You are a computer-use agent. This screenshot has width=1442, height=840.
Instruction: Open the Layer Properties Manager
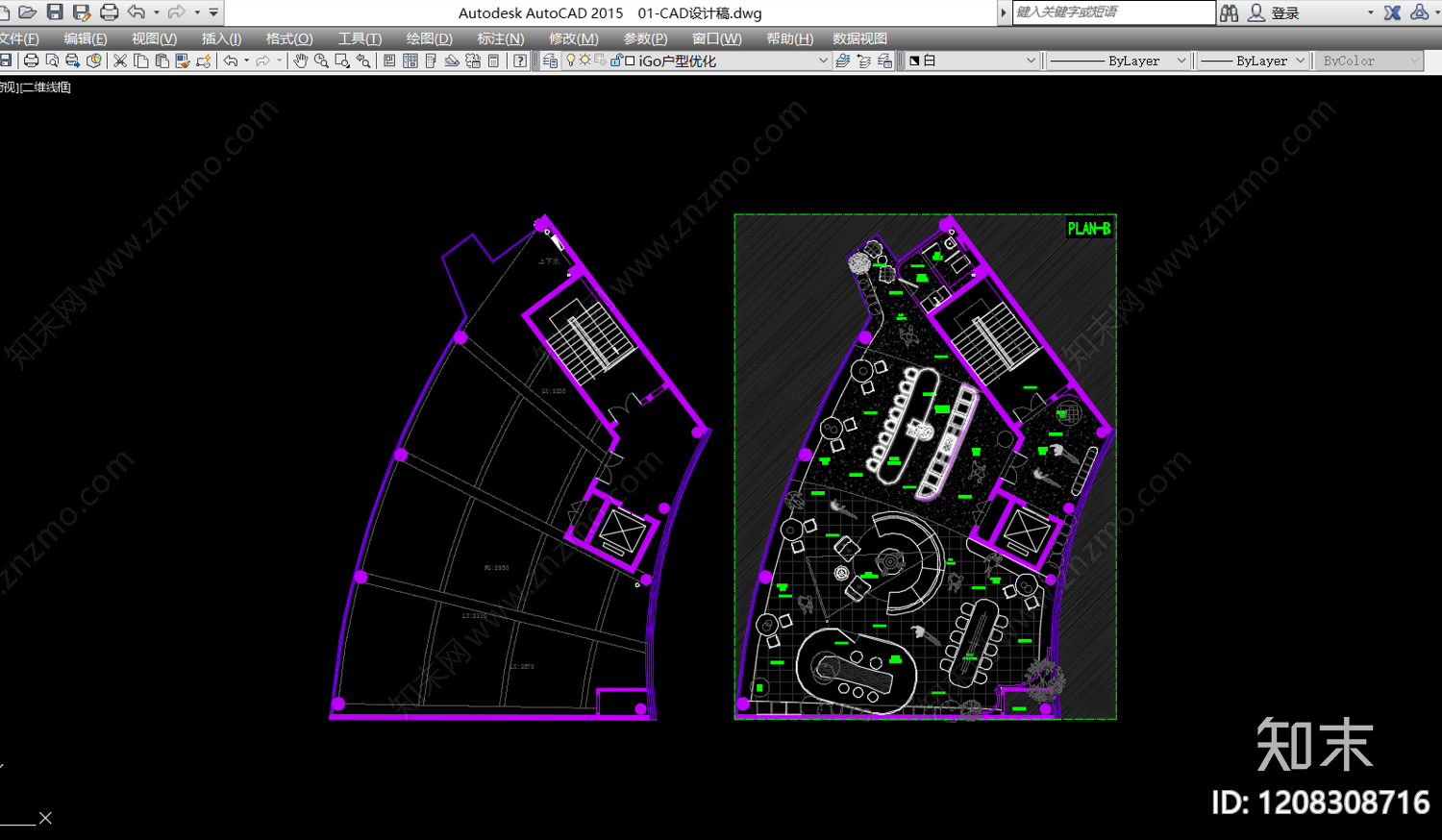coord(550,61)
